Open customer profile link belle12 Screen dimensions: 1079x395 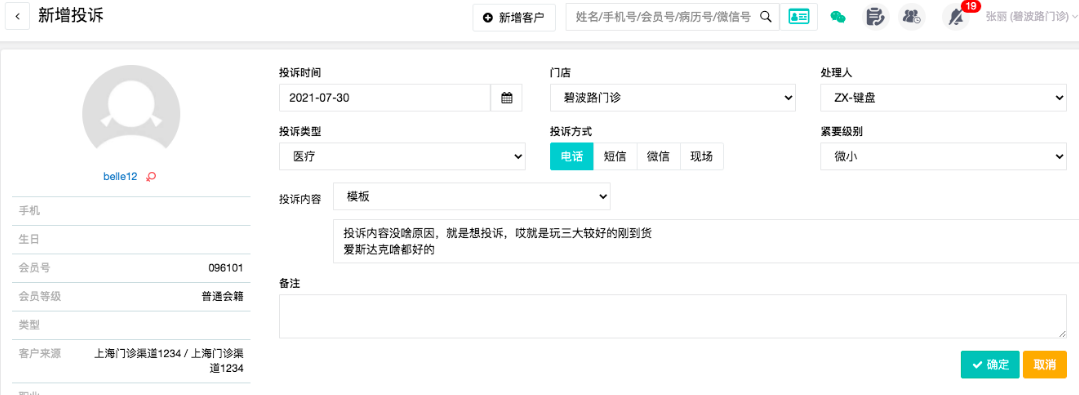[x=120, y=177]
